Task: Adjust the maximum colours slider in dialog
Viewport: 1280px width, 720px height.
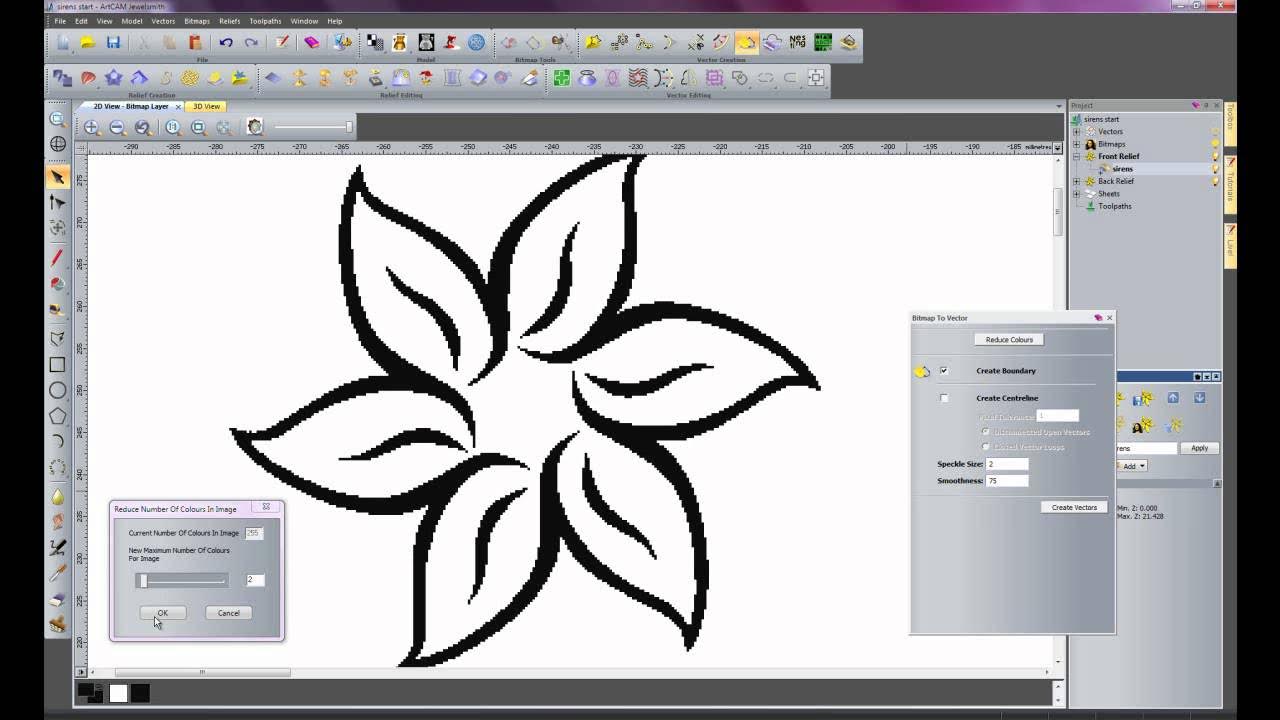Action: (x=181, y=580)
